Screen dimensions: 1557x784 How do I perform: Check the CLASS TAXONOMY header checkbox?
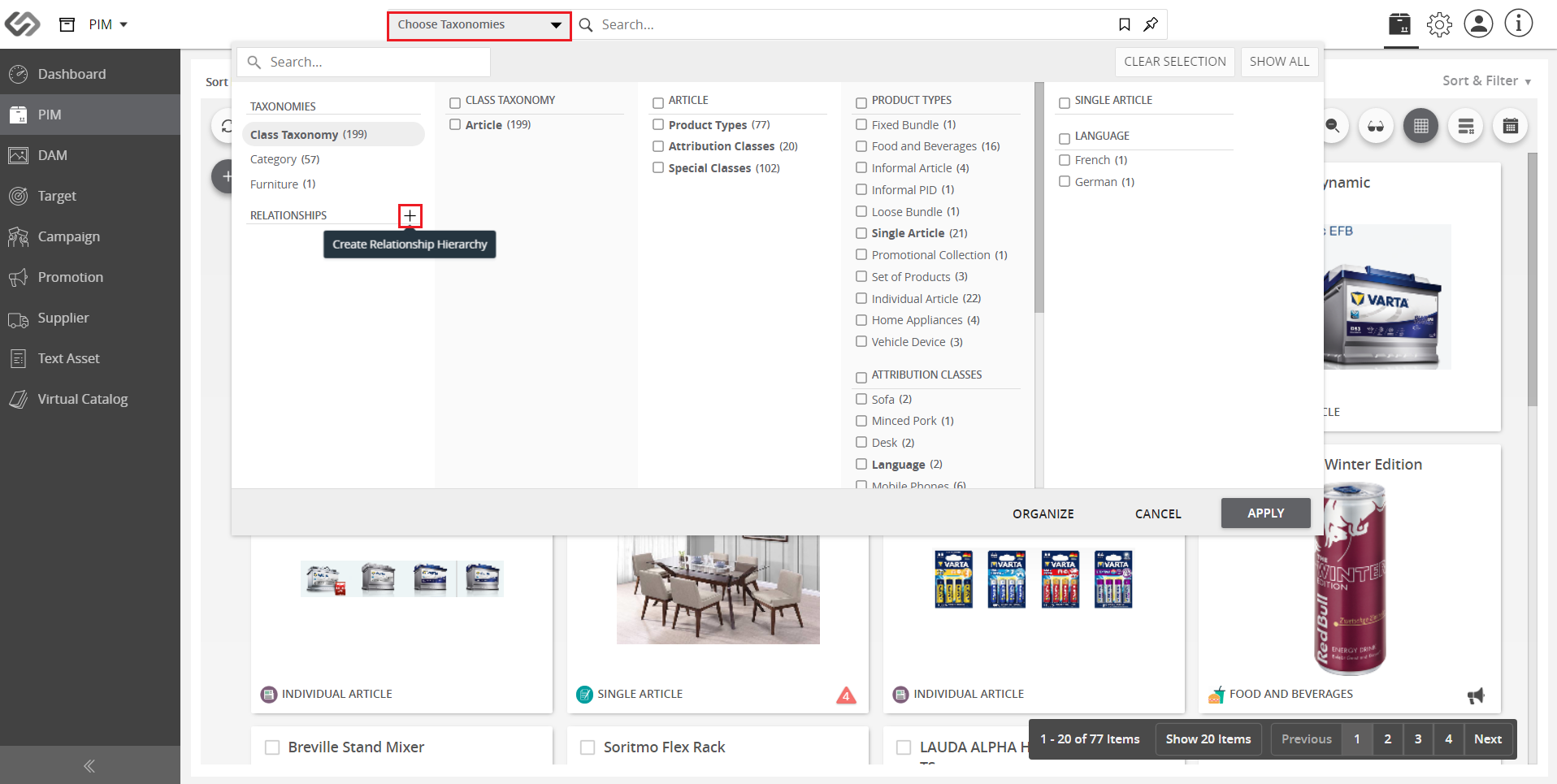[455, 103]
